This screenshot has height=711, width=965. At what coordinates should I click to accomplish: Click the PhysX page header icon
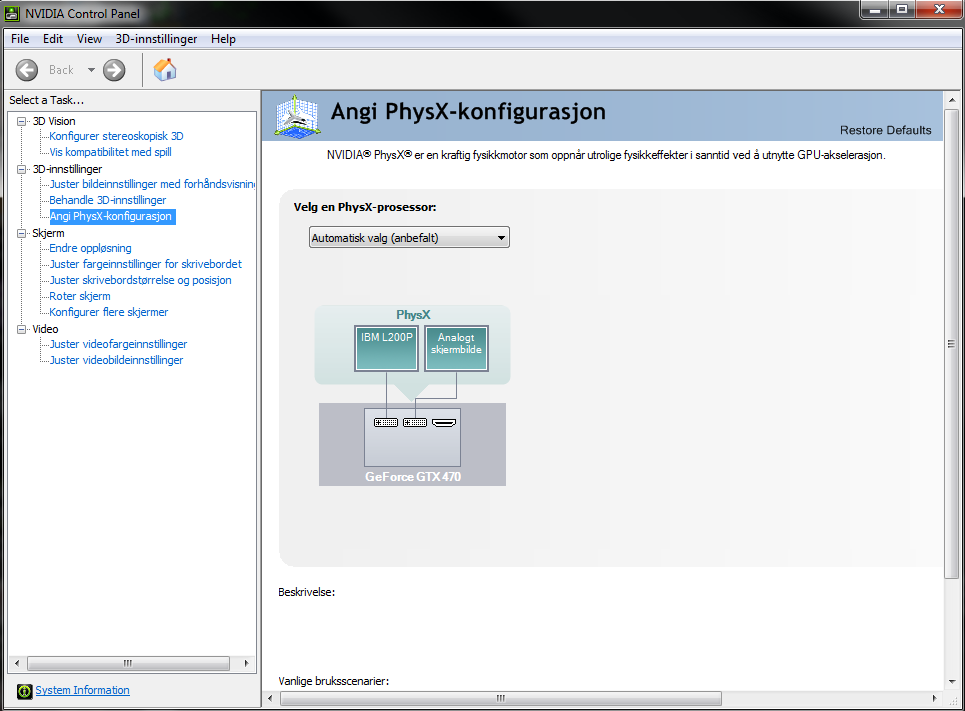pyautogui.click(x=297, y=116)
